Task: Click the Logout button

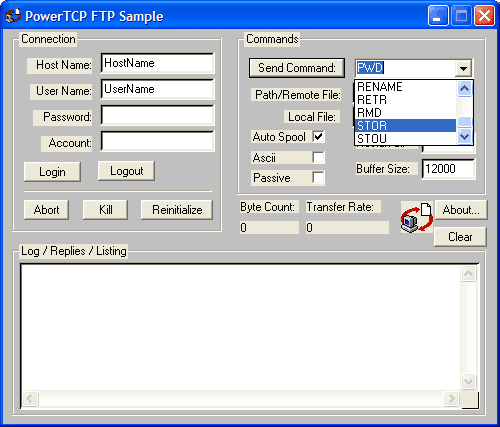Action: tap(126, 171)
